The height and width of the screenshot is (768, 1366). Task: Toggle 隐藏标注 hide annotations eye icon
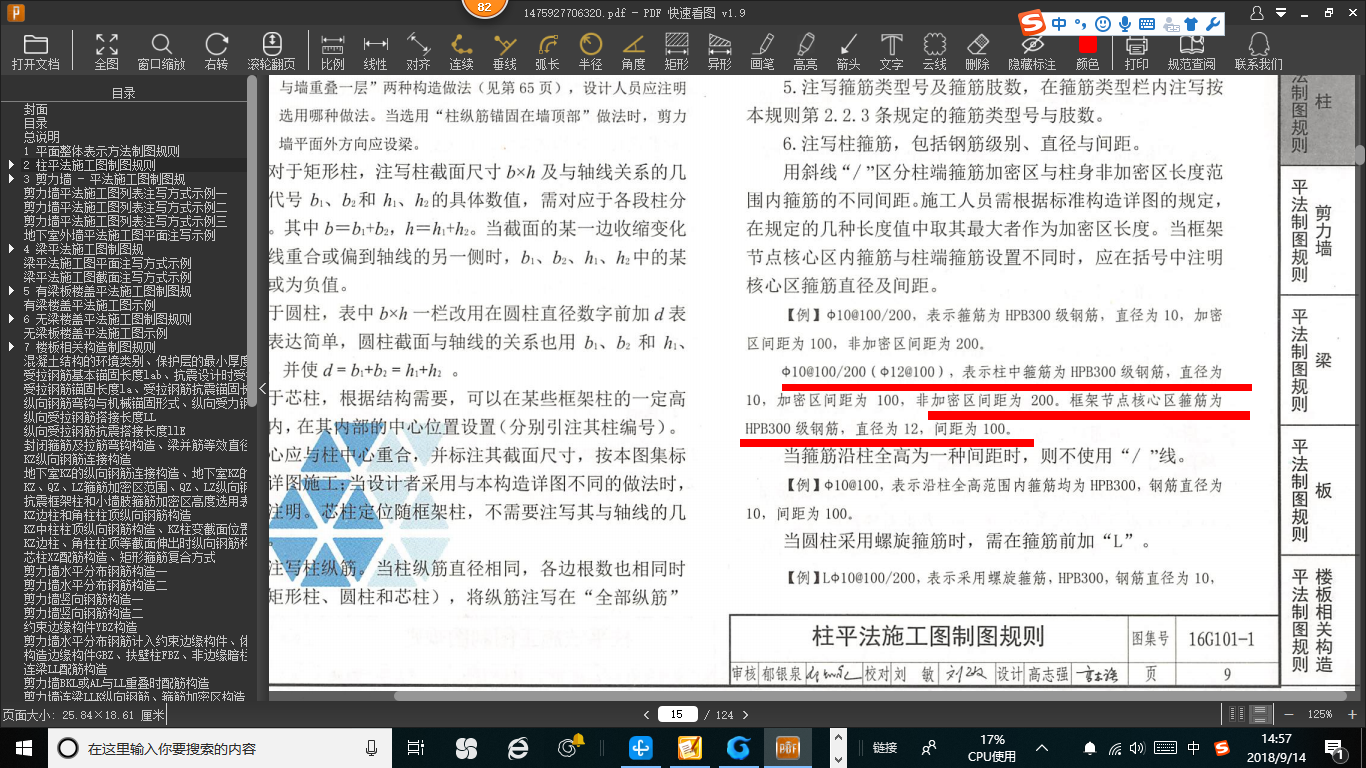coord(1032,52)
